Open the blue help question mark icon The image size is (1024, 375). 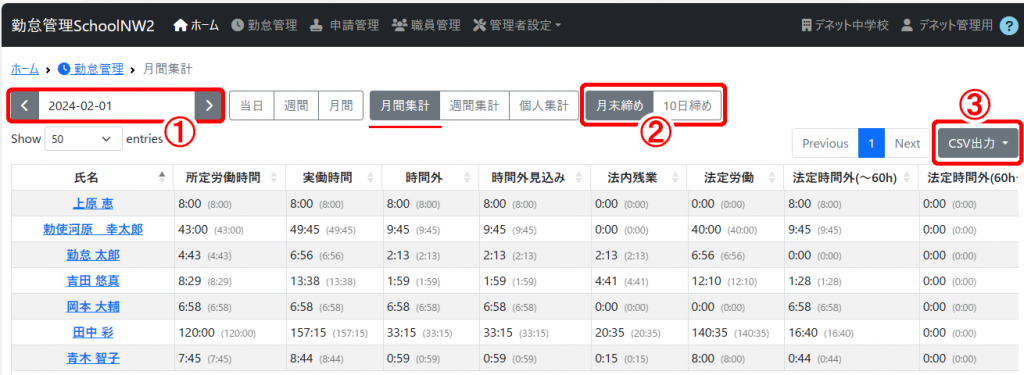tap(1010, 25)
